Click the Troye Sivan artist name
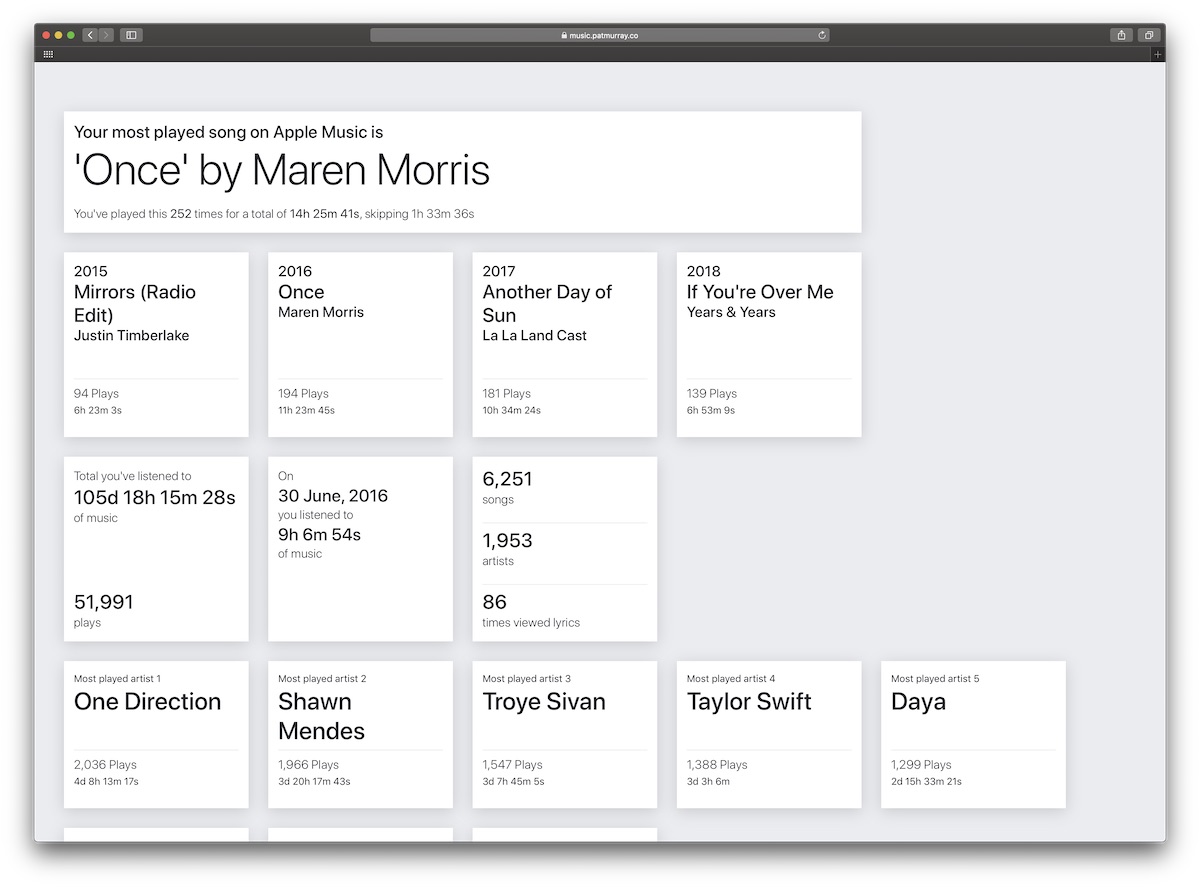This screenshot has width=1200, height=887. [544, 702]
